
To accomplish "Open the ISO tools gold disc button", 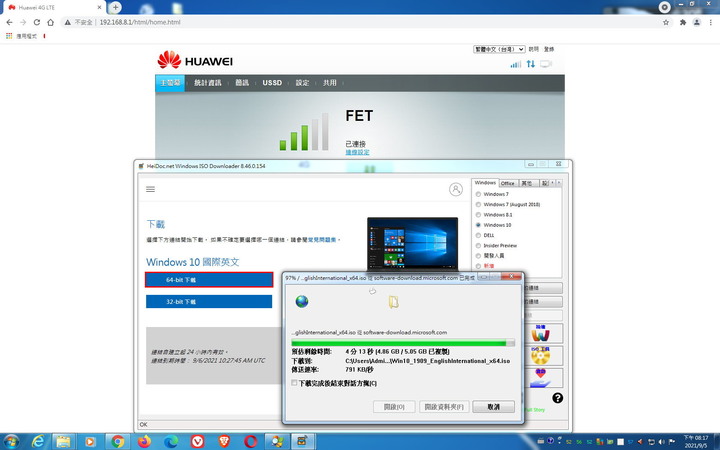I will tap(540, 355).
